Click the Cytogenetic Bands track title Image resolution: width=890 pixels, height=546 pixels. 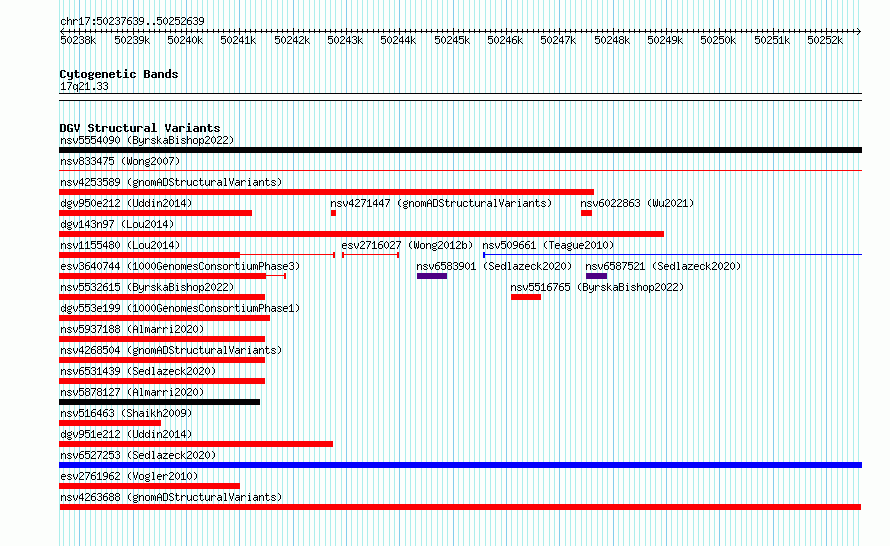[x=119, y=74]
